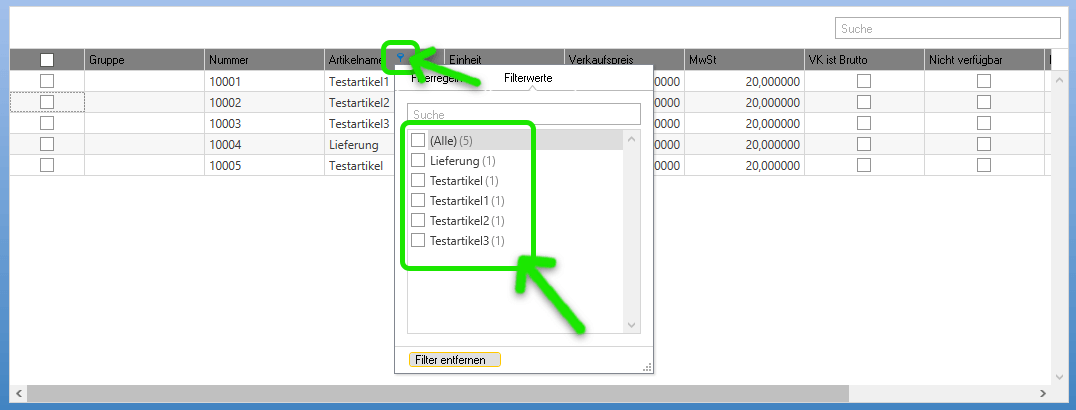Check the row selector for item 10004
Screen dimensions: 1076x410
[x=47, y=144]
